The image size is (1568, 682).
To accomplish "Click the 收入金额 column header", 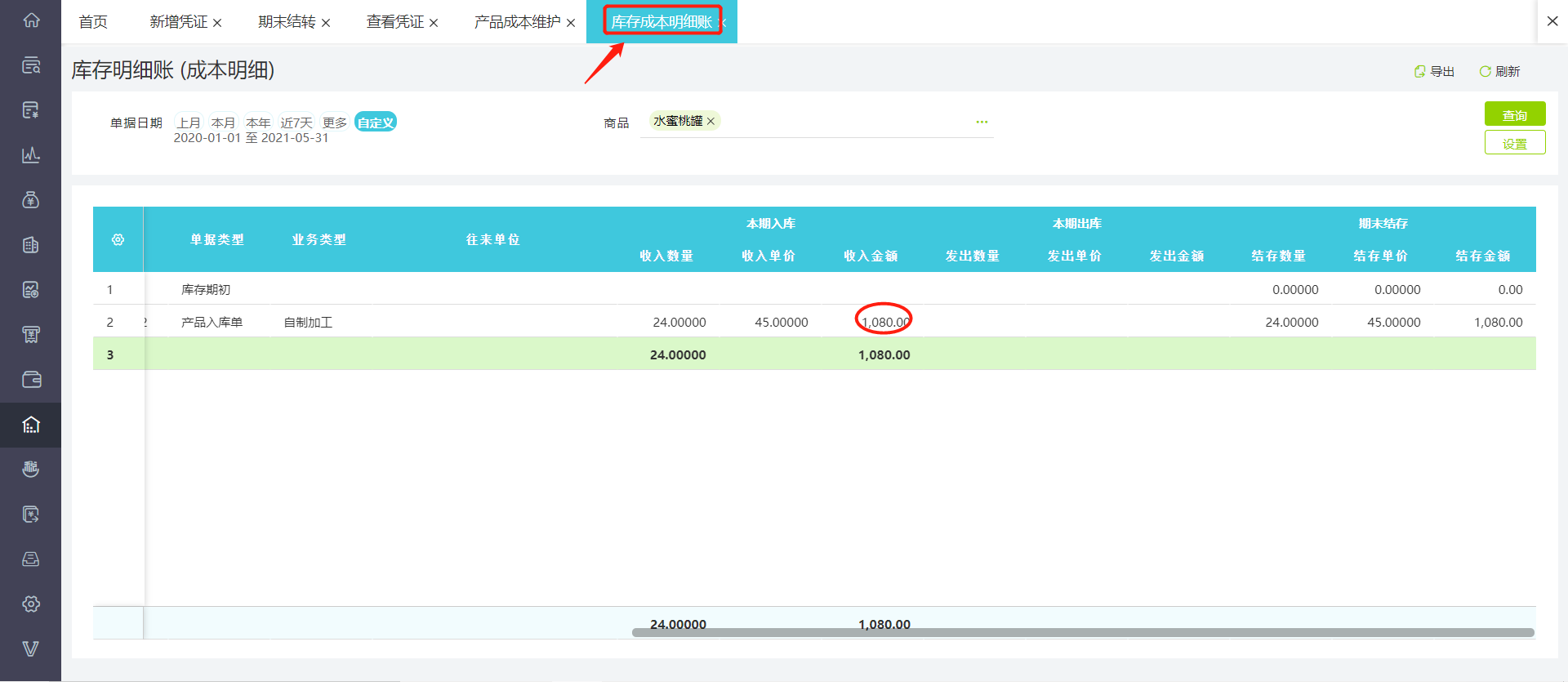I will (x=871, y=256).
